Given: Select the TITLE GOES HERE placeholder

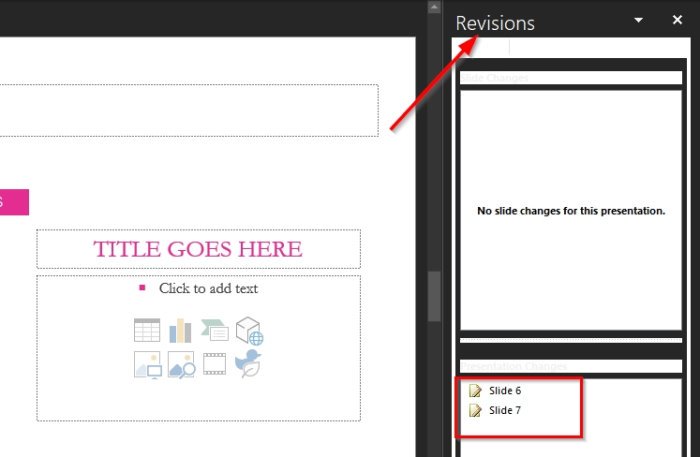Looking at the screenshot, I should click(198, 249).
